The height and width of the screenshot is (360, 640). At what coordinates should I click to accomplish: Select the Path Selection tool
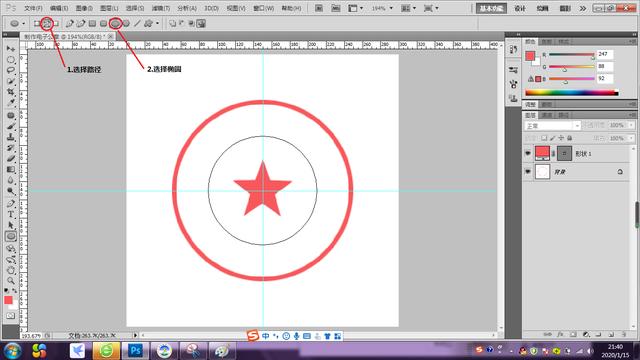(x=11, y=225)
